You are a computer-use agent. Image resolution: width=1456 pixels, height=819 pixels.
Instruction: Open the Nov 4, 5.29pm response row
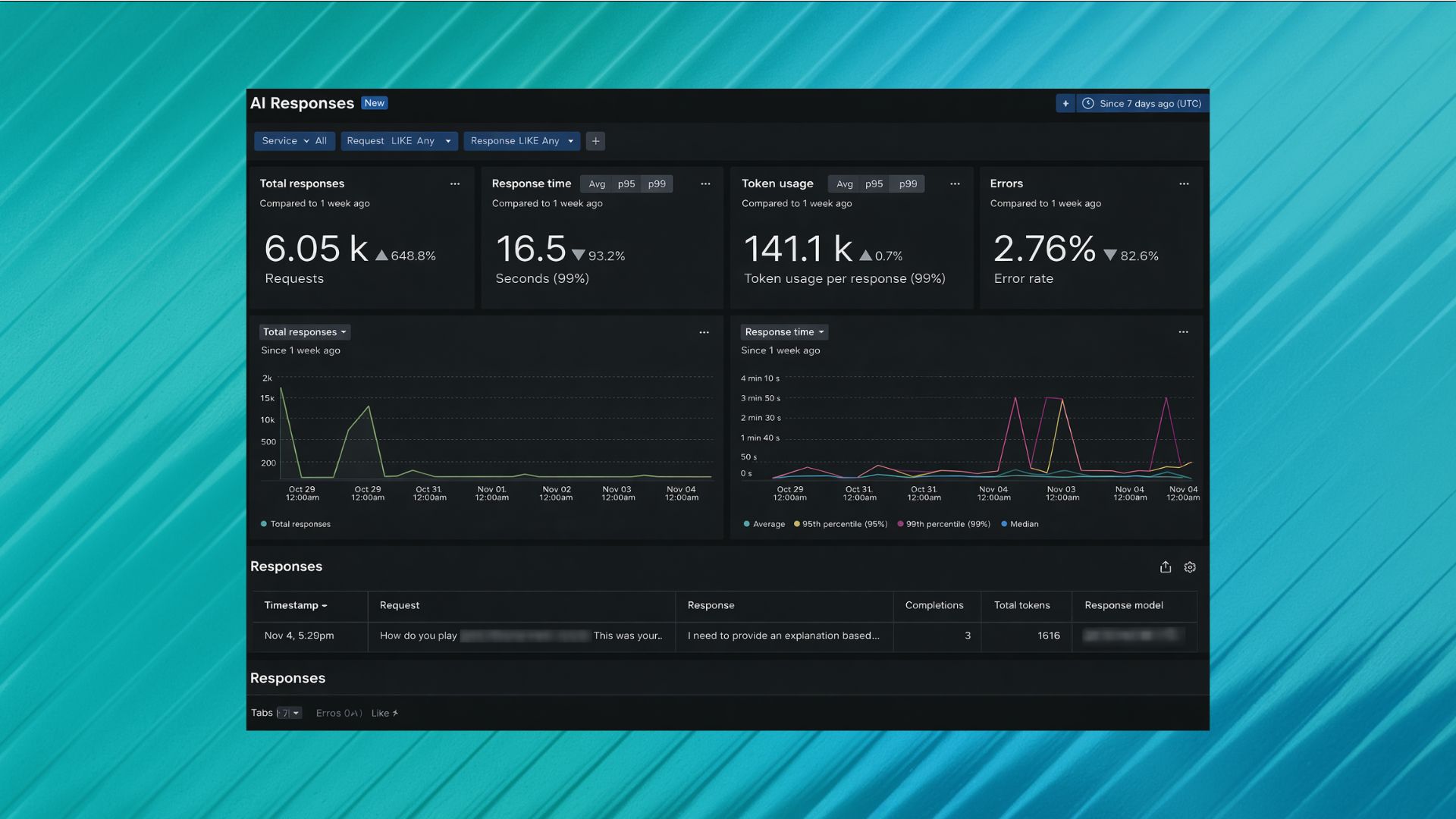[299, 635]
